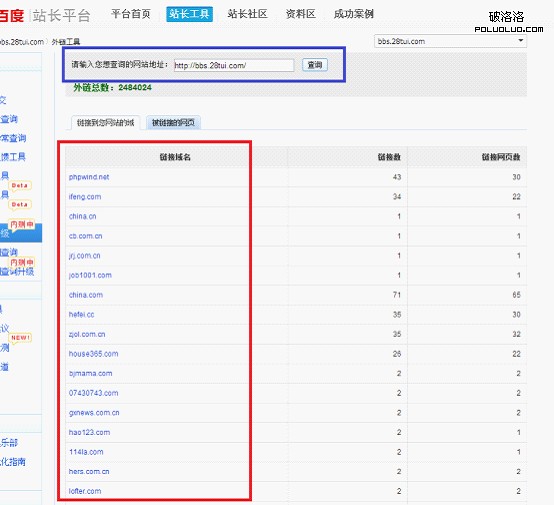The height and width of the screenshot is (505, 554).
Task: Open the 资料区 nav item
Action: [x=300, y=14]
